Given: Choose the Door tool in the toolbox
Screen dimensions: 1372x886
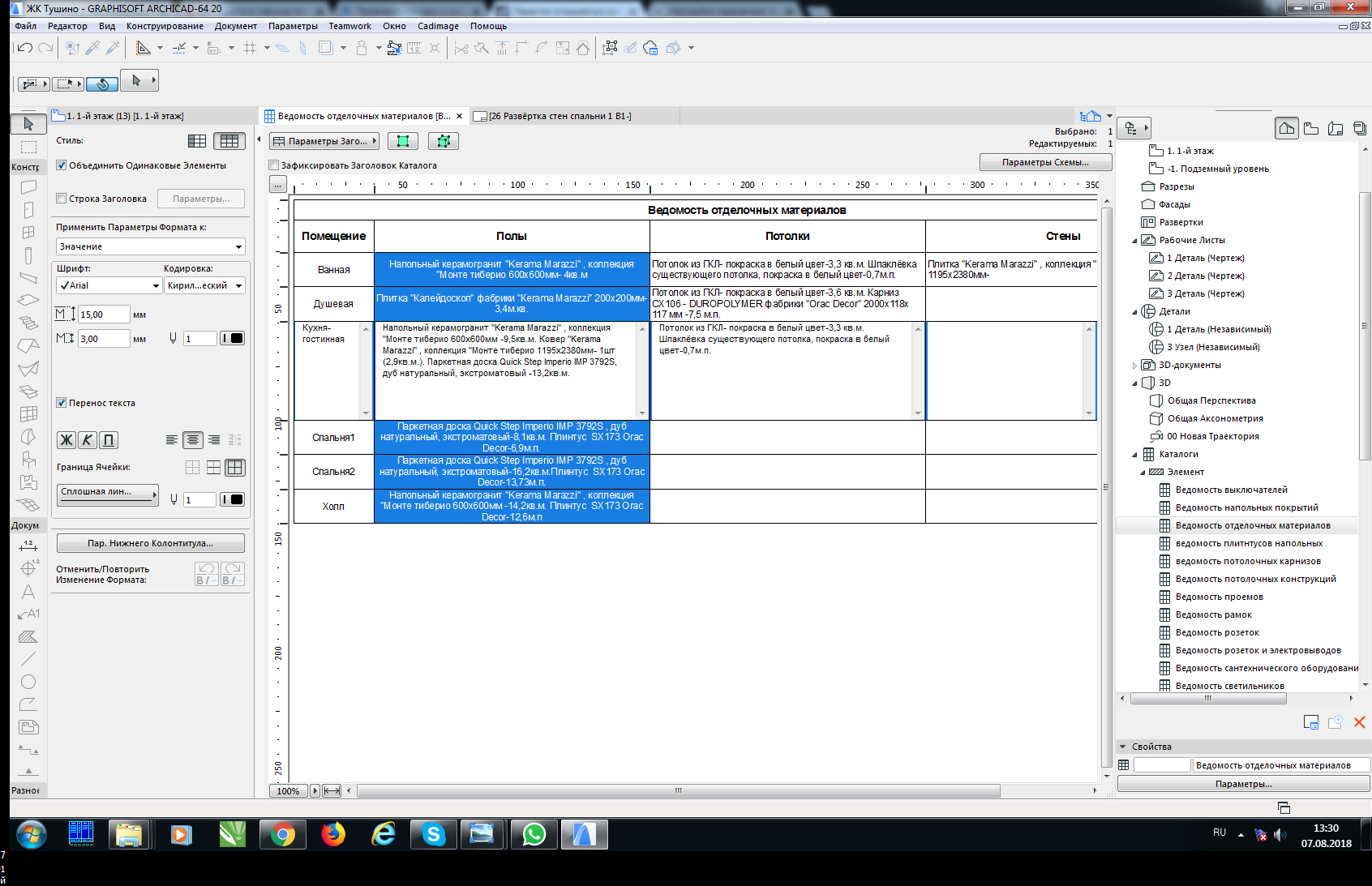Looking at the screenshot, I should [28, 210].
